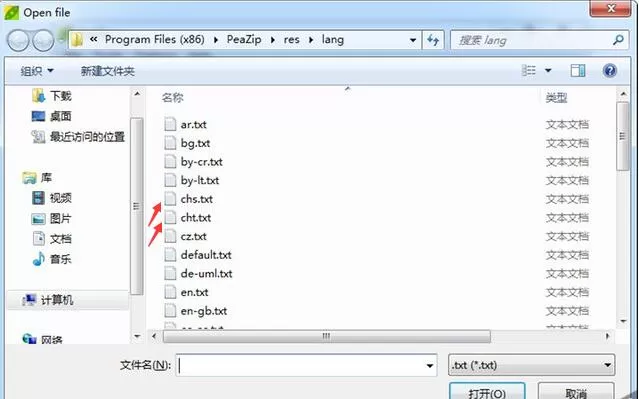Image resolution: width=639 pixels, height=399 pixels.
Task: Click the file icon of default.txt
Action: [170, 255]
